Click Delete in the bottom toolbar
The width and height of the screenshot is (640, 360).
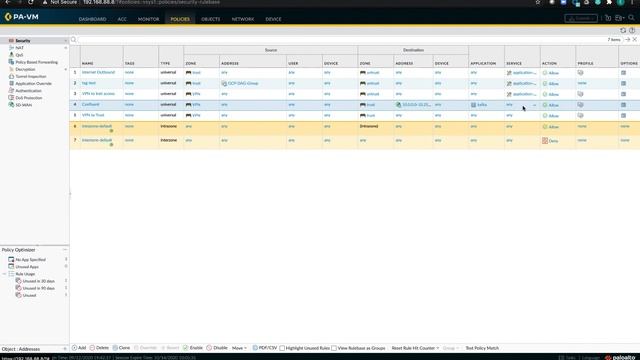click(99, 348)
